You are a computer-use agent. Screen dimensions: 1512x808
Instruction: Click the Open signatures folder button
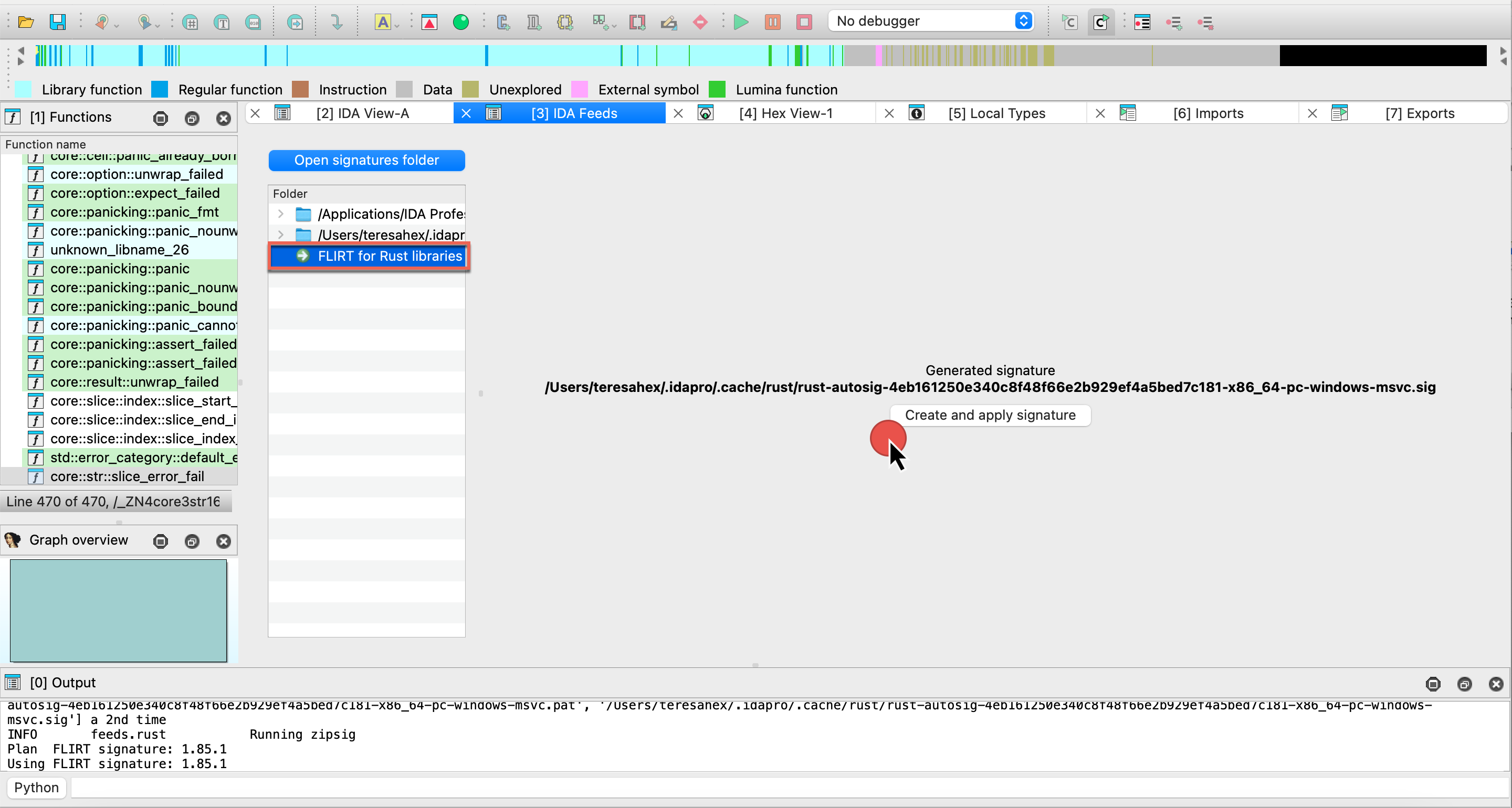[x=366, y=160]
